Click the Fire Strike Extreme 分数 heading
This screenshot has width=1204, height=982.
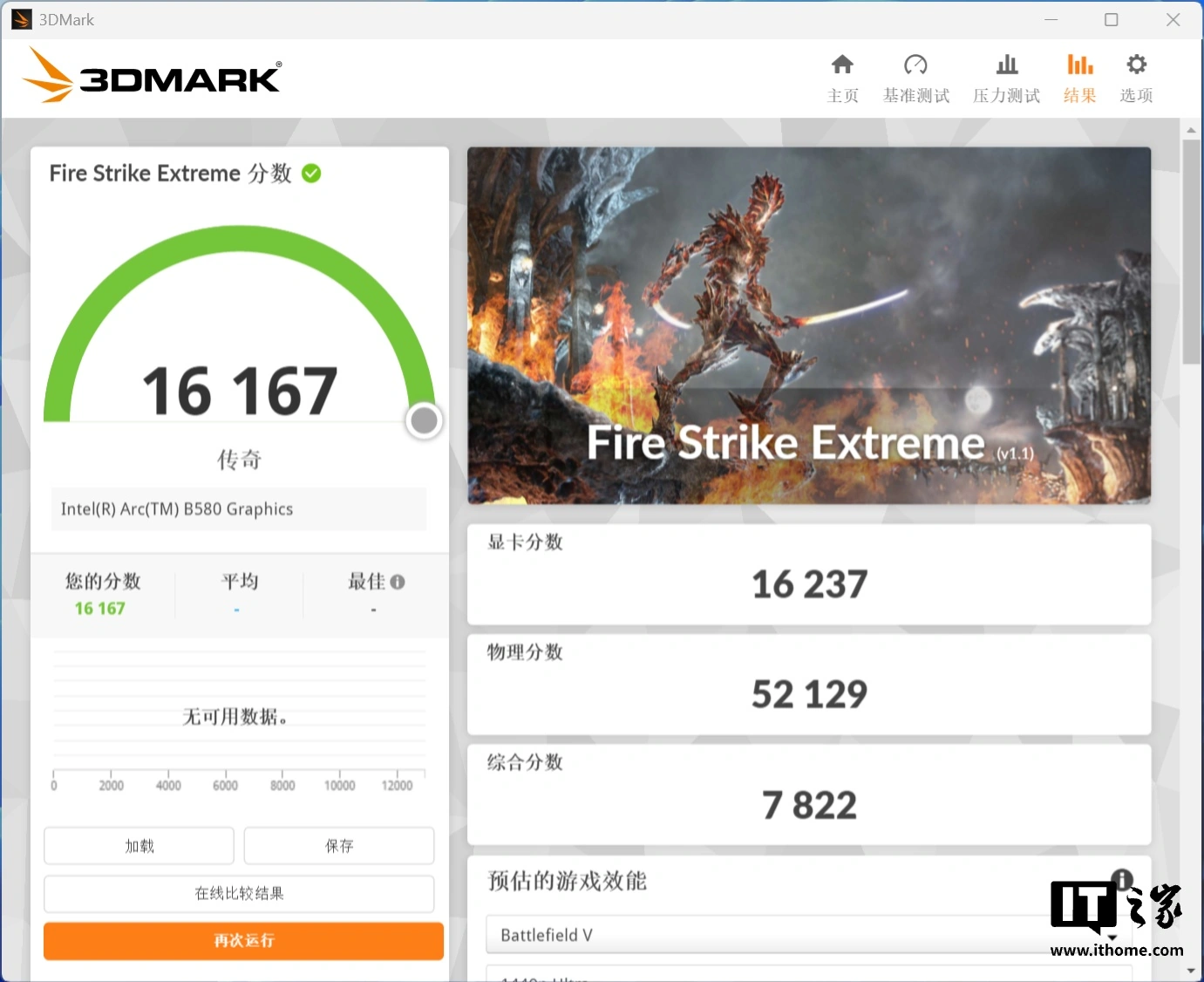[x=170, y=174]
